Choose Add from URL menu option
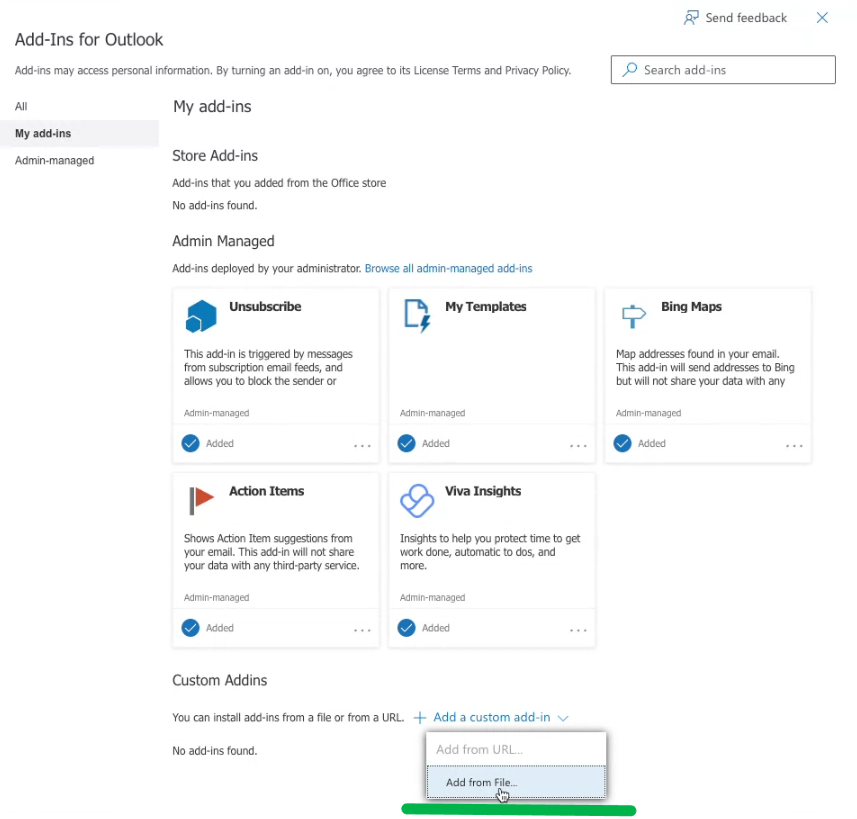857x819 pixels. click(516, 750)
